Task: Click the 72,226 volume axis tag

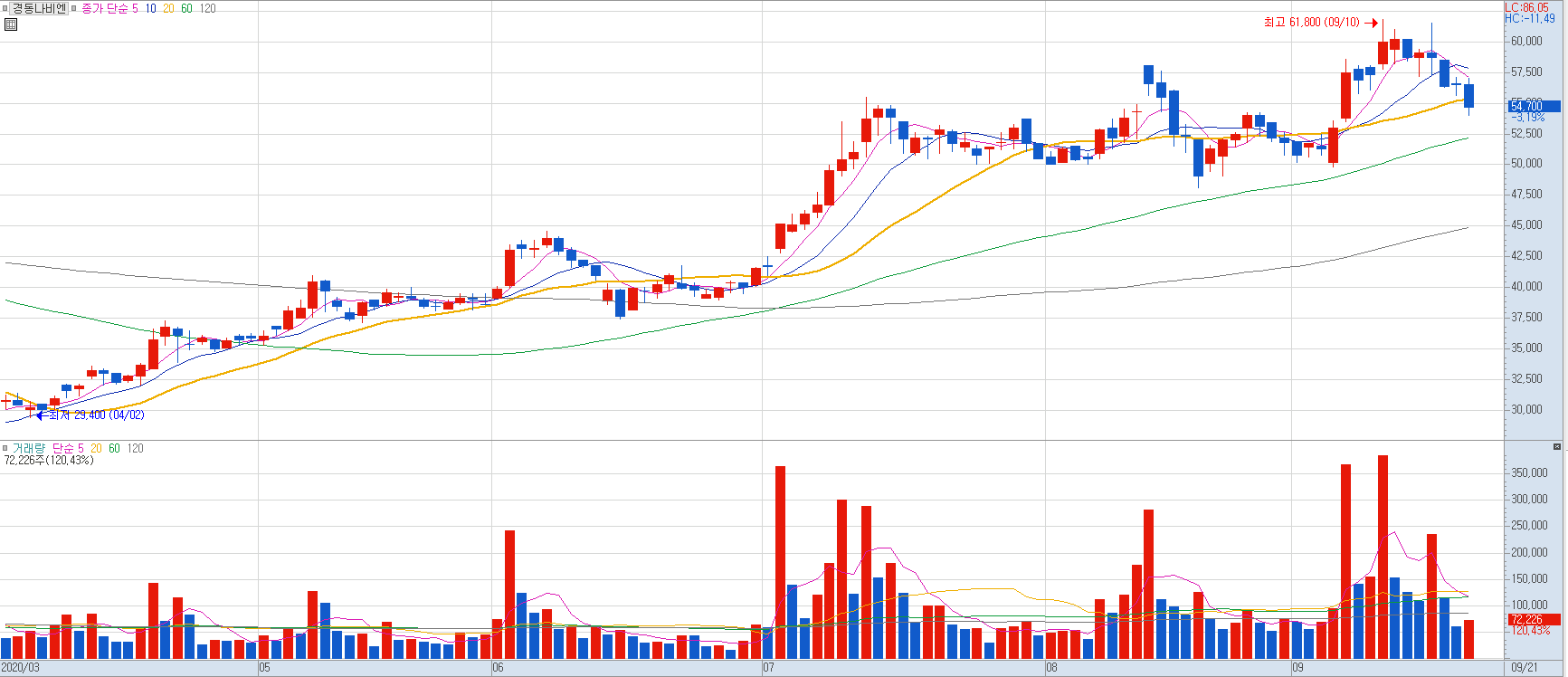Action: [1535, 619]
